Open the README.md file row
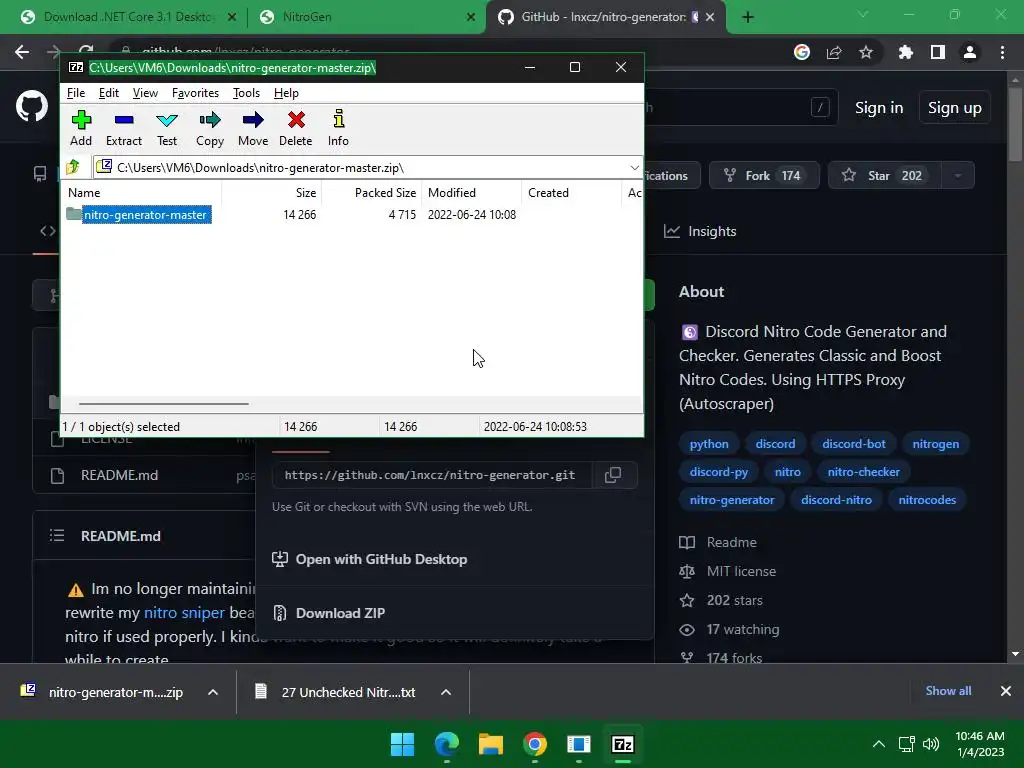Viewport: 1024px width, 768px height. pos(120,475)
